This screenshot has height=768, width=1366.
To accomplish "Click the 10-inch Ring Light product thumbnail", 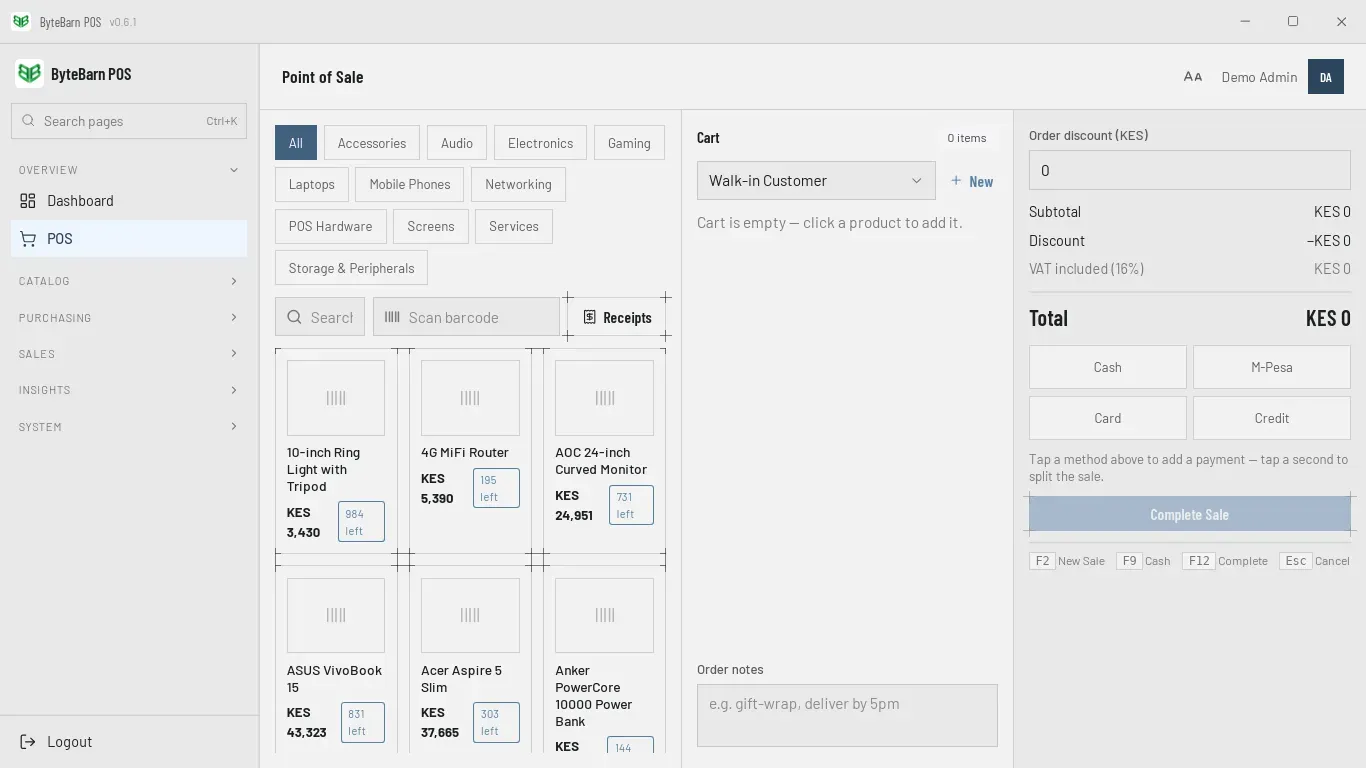I will pos(336,398).
